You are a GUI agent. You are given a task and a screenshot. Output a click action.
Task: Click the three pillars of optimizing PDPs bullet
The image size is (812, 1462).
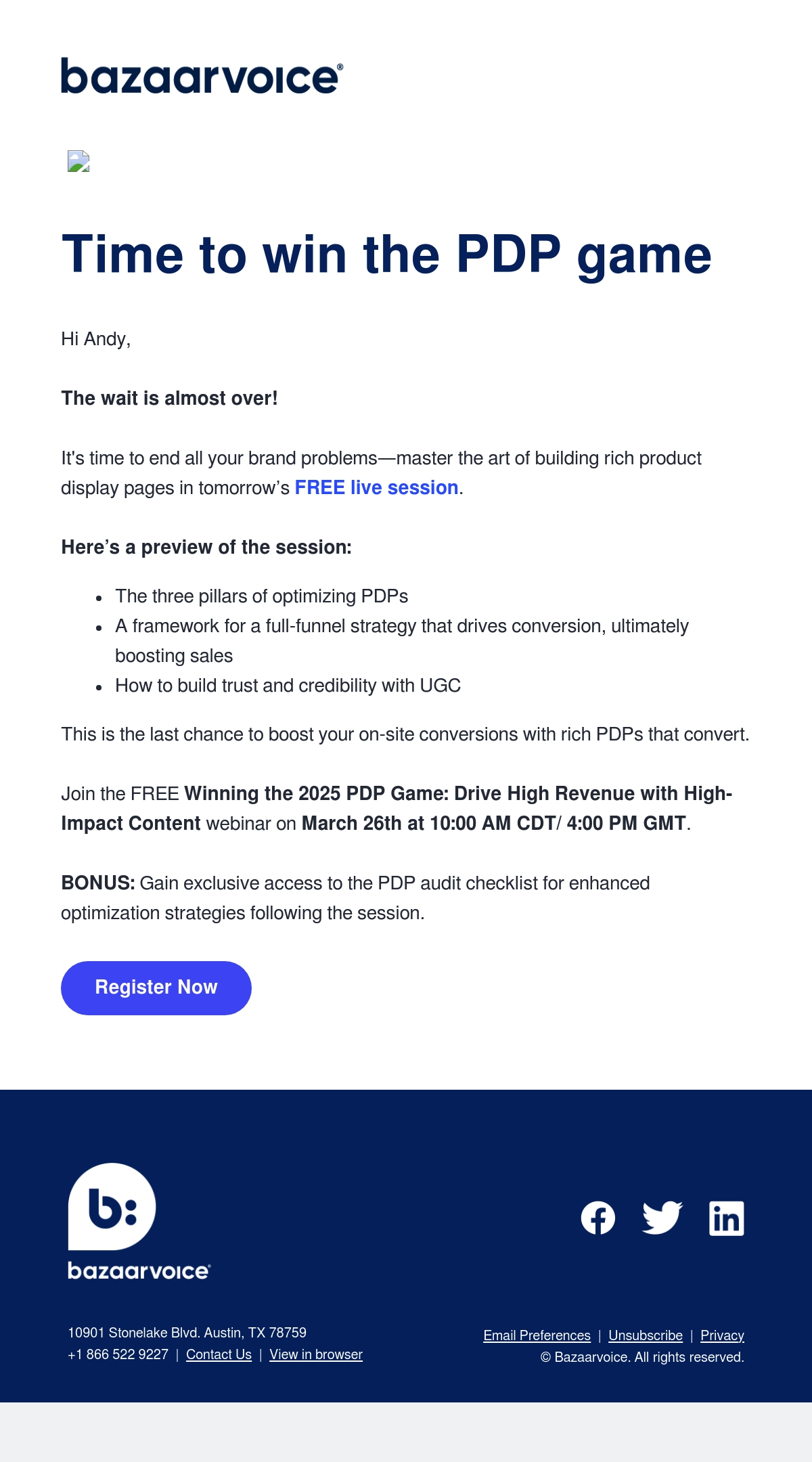click(x=261, y=596)
